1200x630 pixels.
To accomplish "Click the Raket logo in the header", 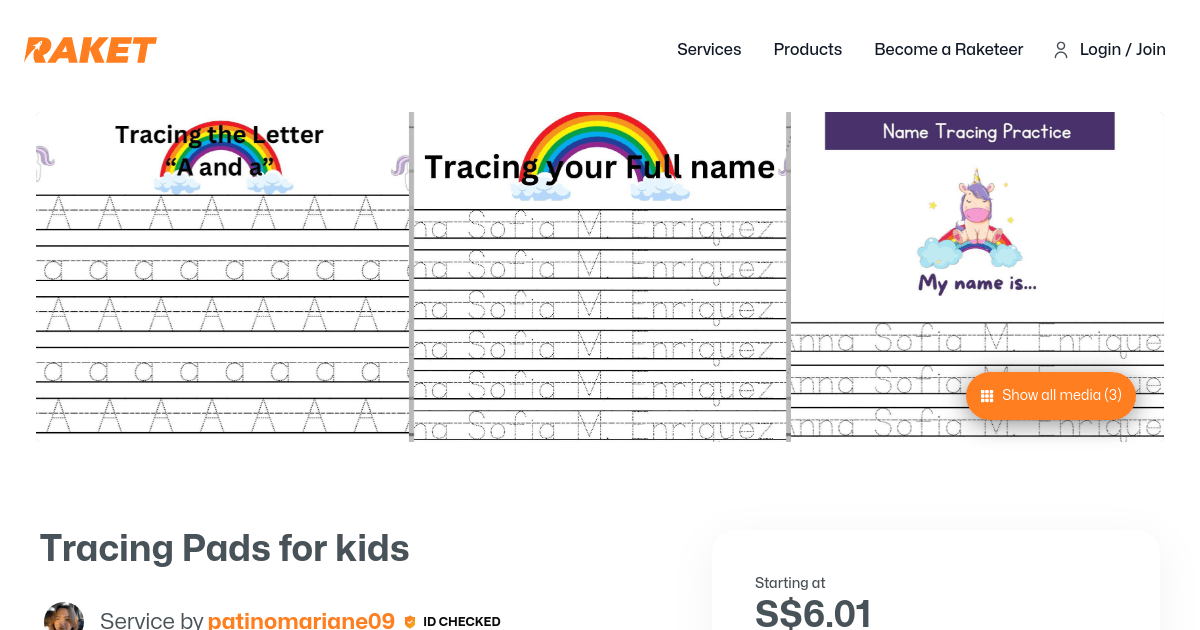I will tap(90, 49).
